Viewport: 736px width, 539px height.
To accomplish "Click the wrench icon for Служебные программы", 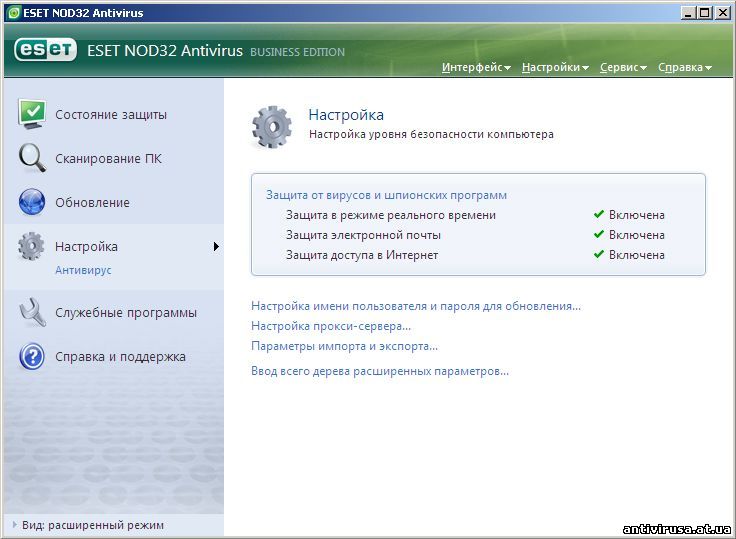I will [x=32, y=312].
